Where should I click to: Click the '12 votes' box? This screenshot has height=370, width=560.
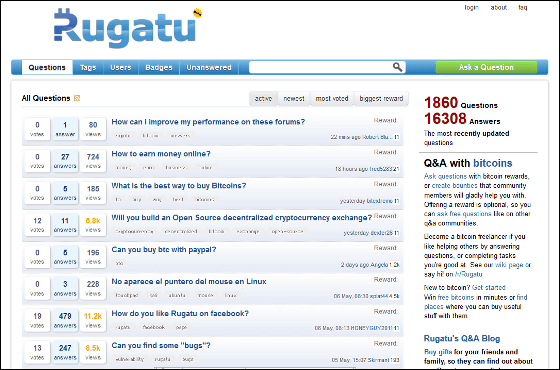[x=37, y=225]
